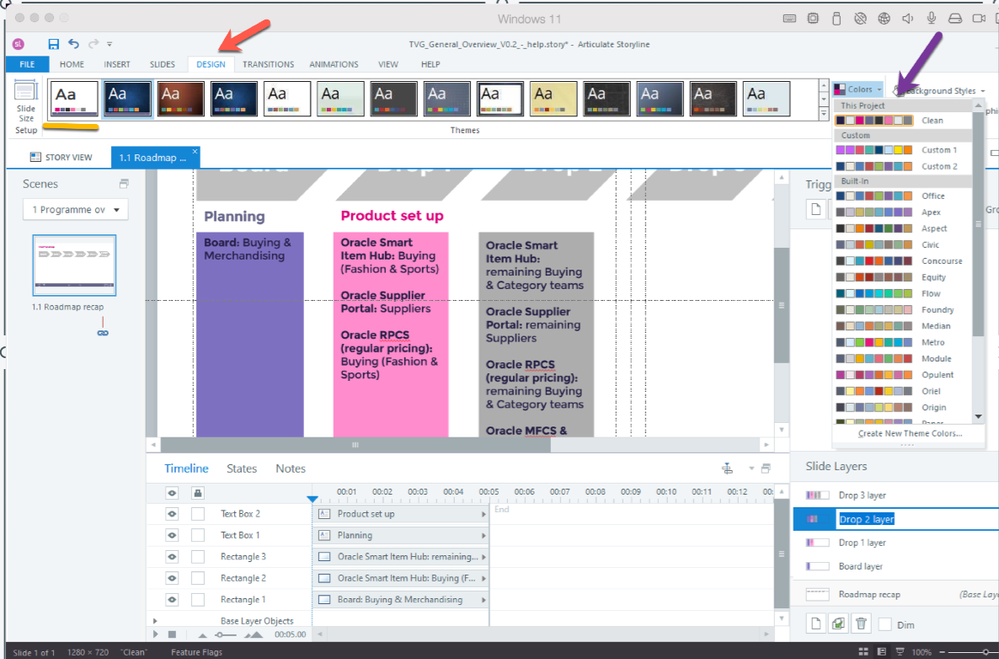Open Slide Size Setup
Viewport: 999px width, 659px height.
[x=26, y=107]
